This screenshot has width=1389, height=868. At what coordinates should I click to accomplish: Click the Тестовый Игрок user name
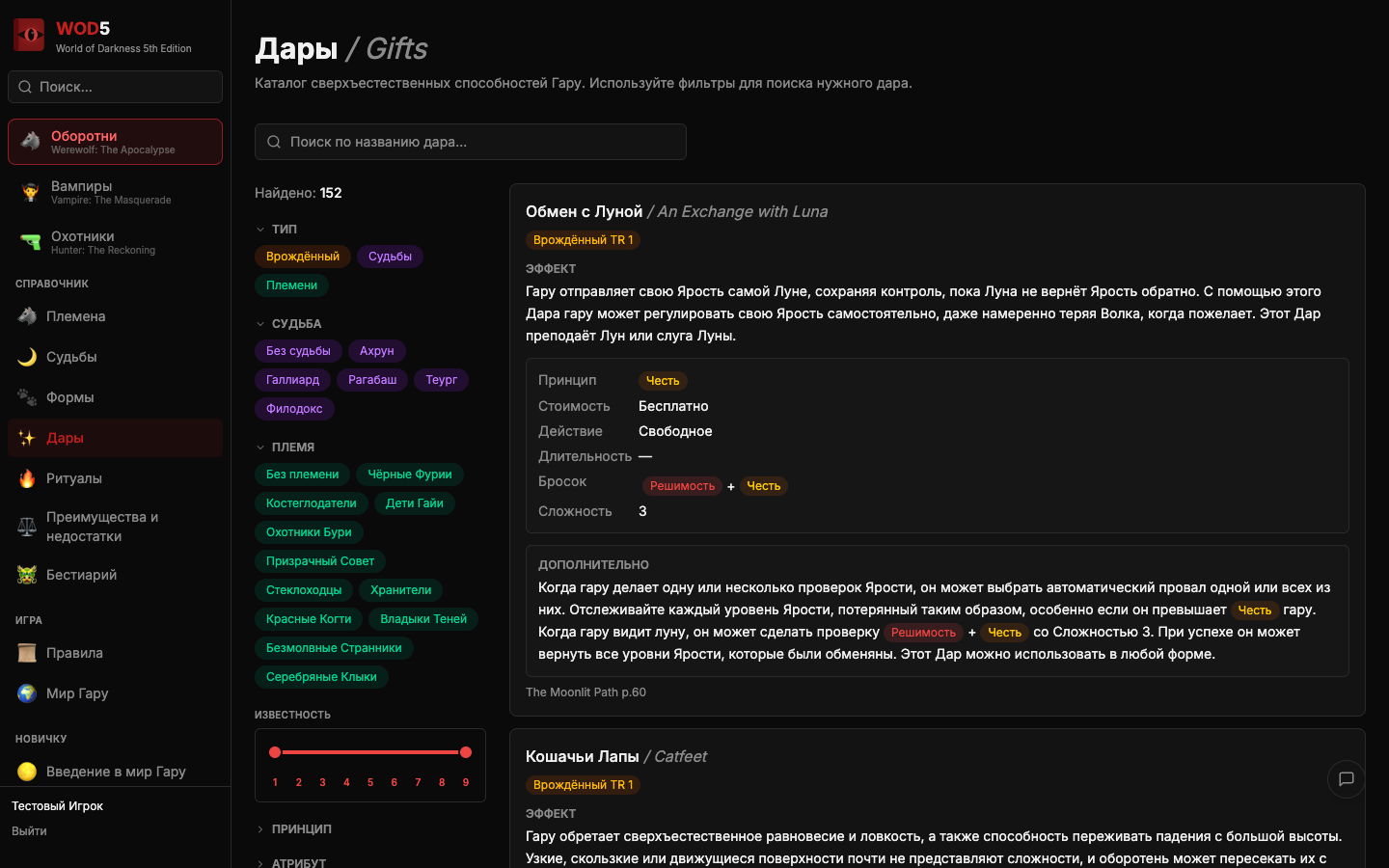point(57,806)
